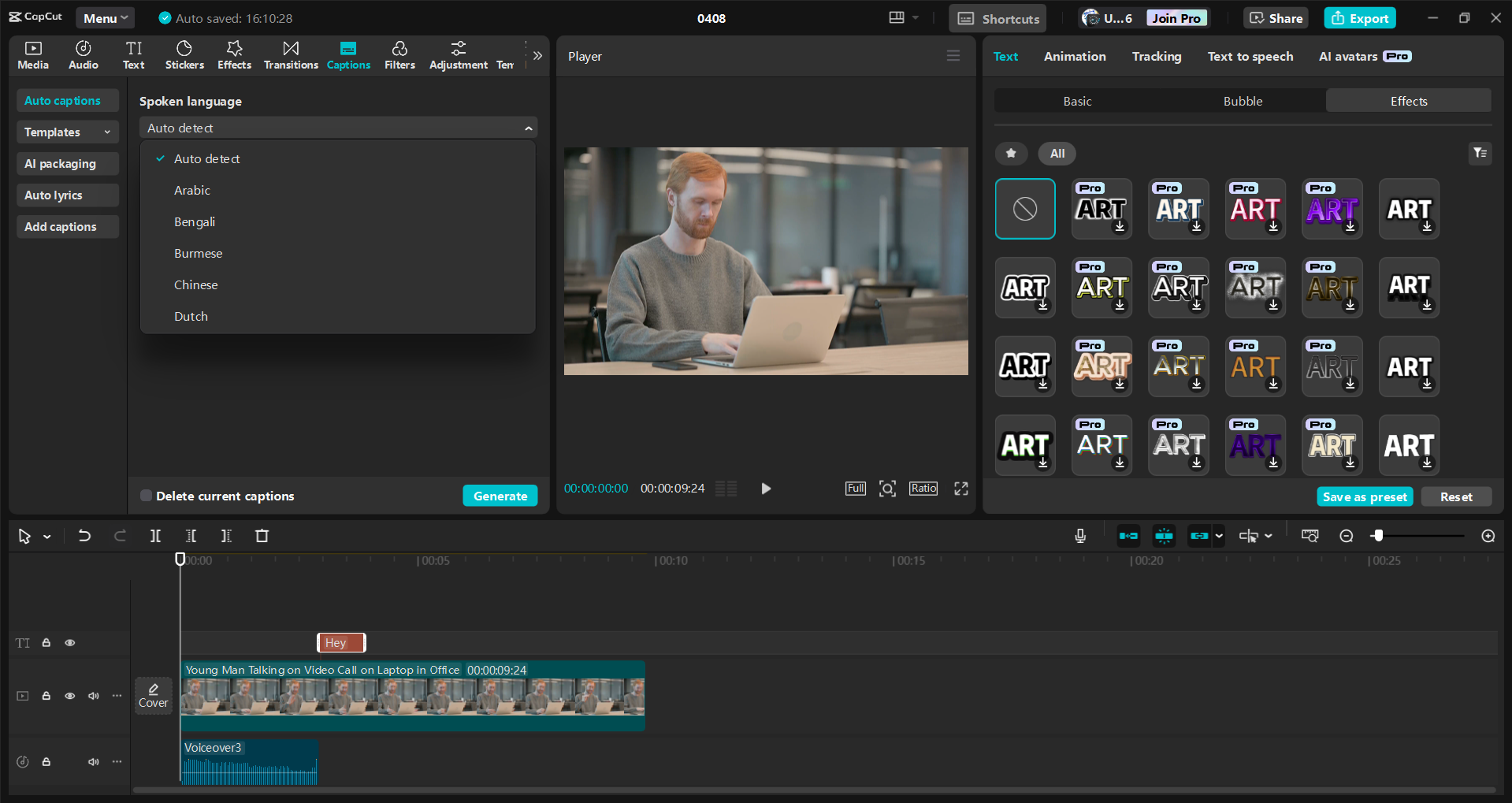The width and height of the screenshot is (1512, 803).
Task: Select Chinese from the language list
Action: pos(195,284)
